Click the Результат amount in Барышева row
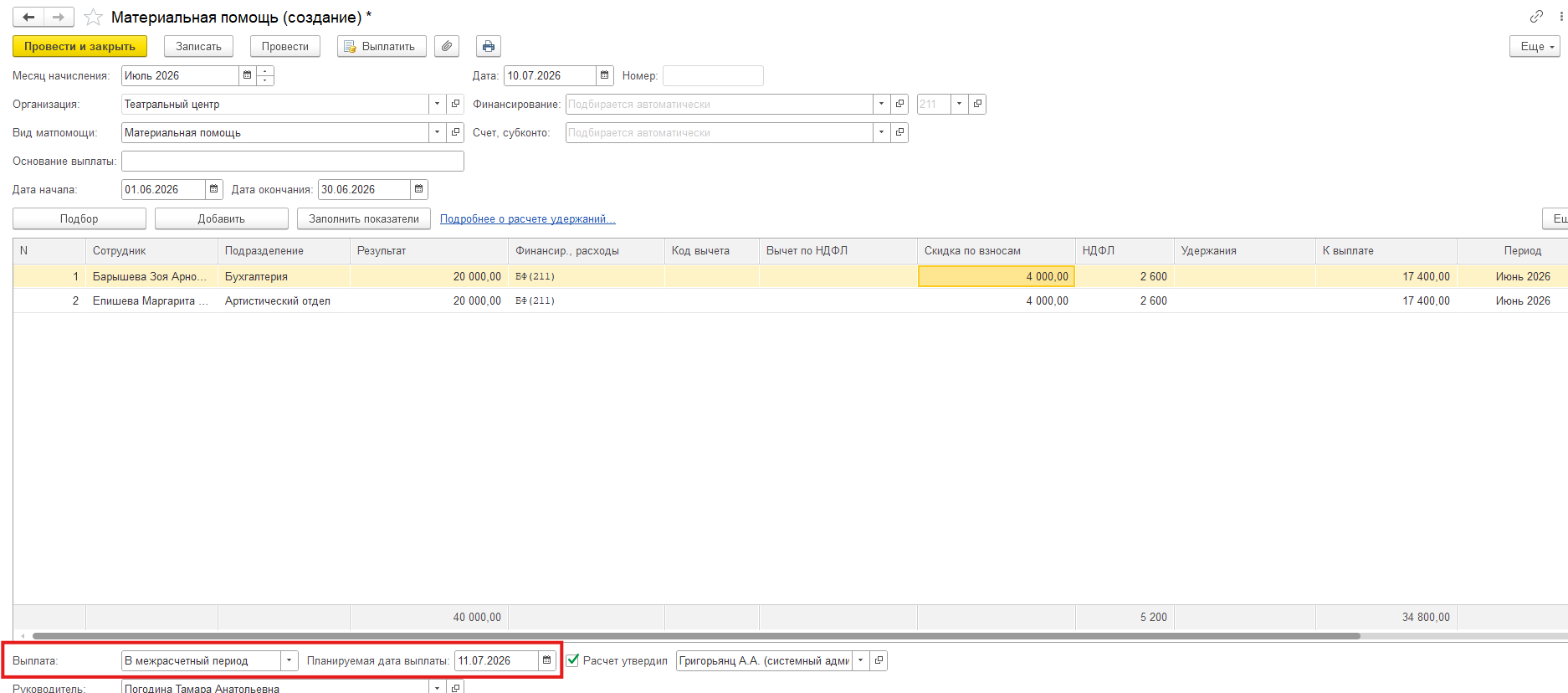The width and height of the screenshot is (1568, 693). (x=429, y=276)
